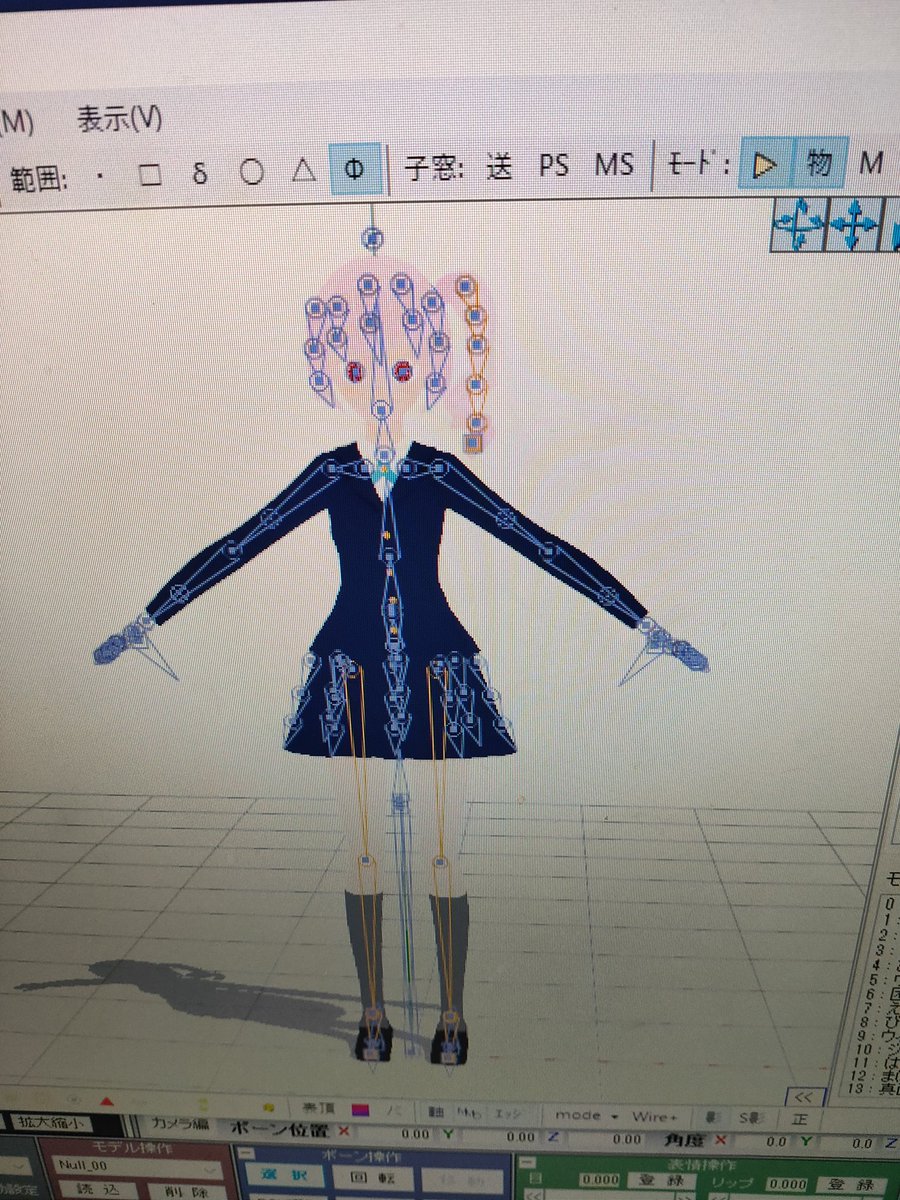The width and height of the screenshot is (900, 1200).
Task: Click the move view arrows icon
Action: [x=852, y=224]
